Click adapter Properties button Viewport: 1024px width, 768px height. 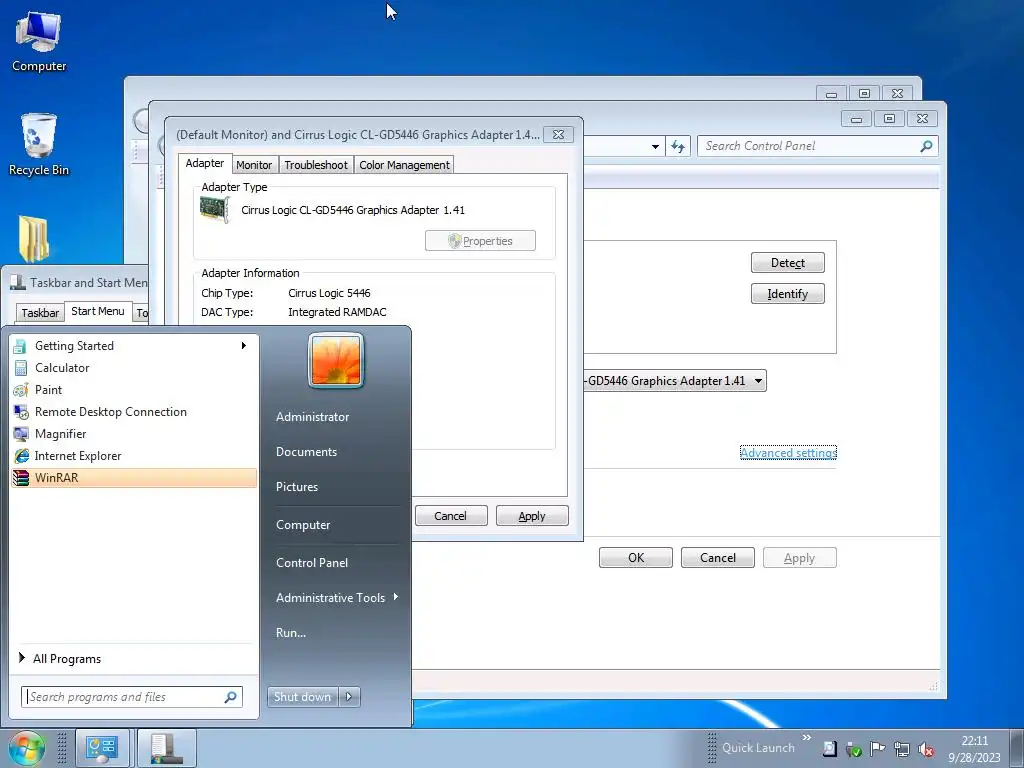(480, 241)
